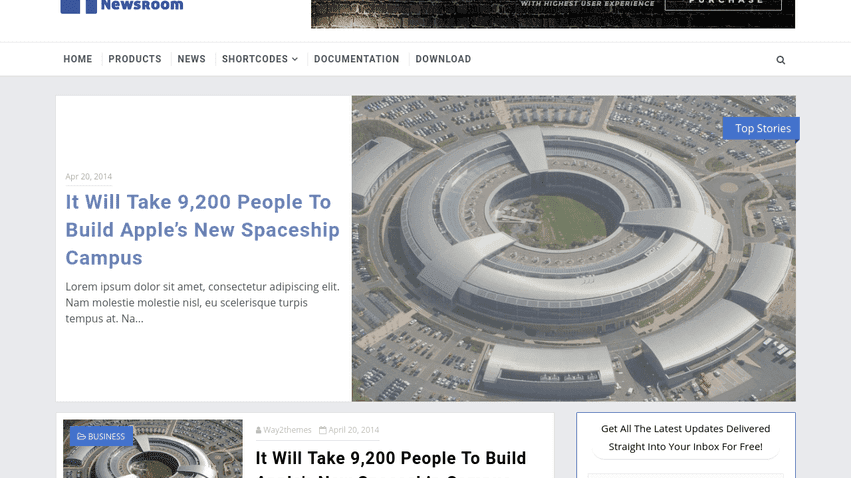Expand the SHORTCODES dropdown chevron

295,59
